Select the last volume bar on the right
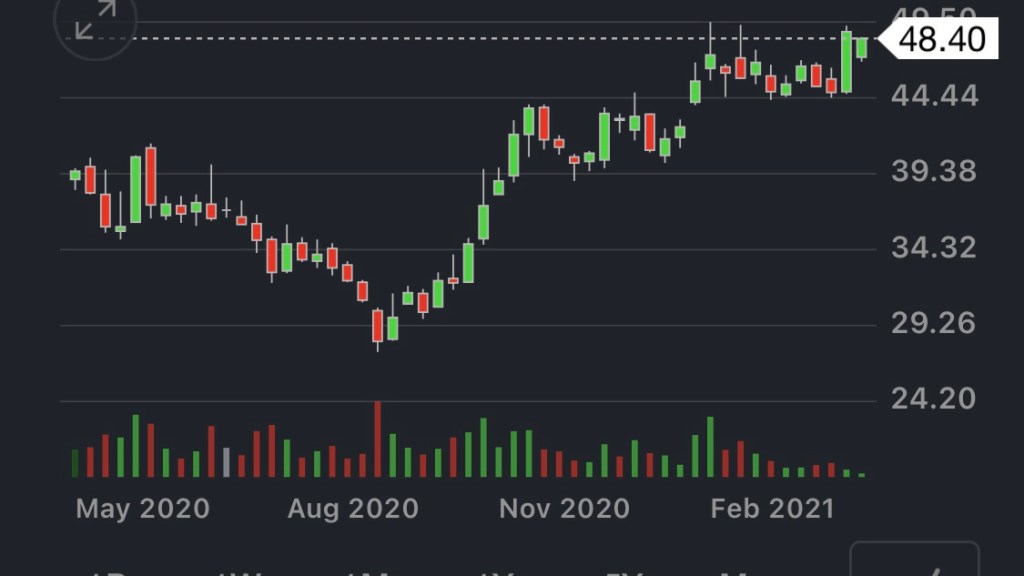 [861, 474]
